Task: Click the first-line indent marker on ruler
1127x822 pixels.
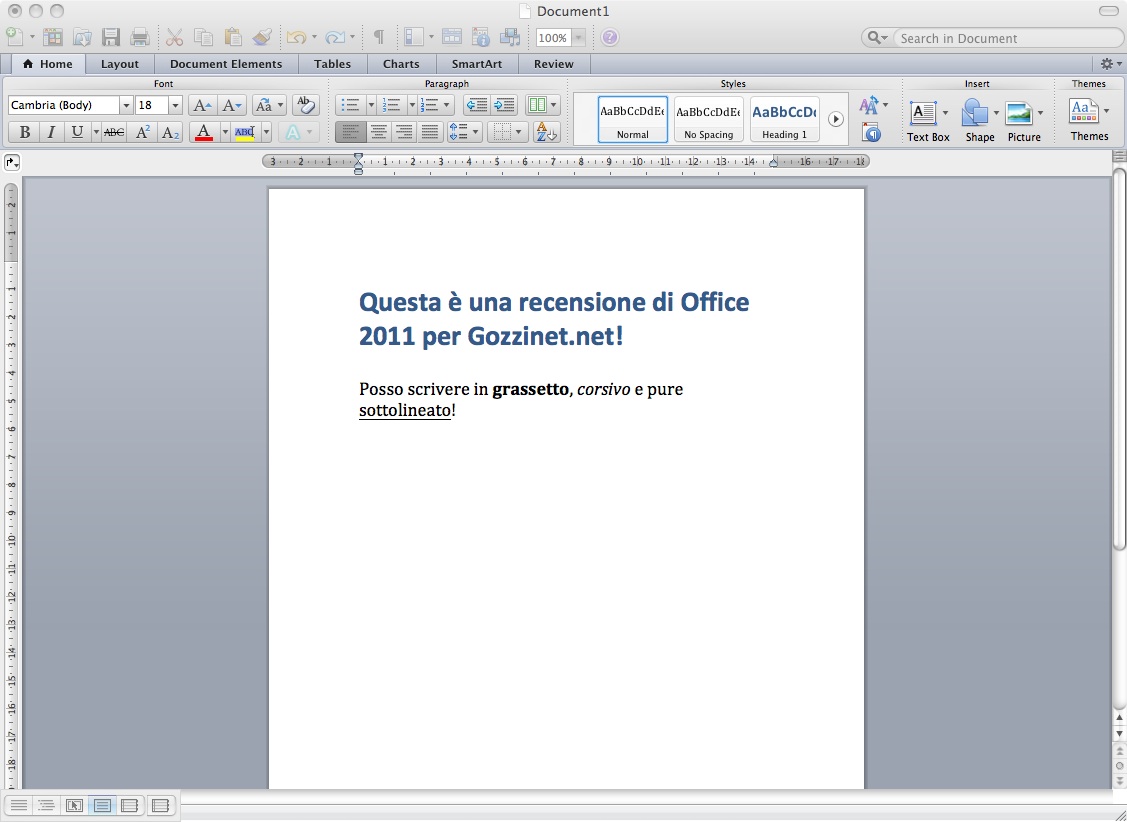Action: pyautogui.click(x=359, y=157)
